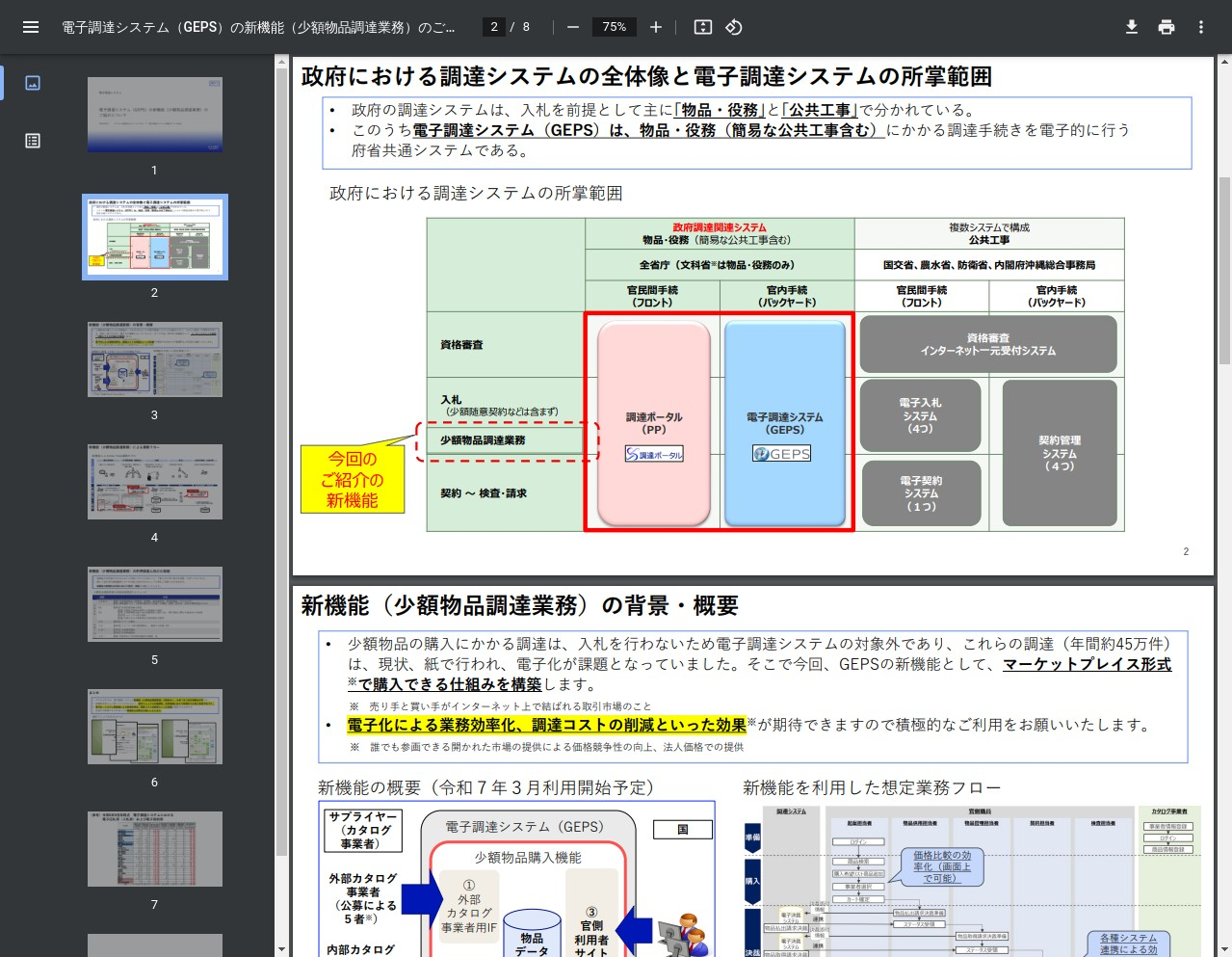
Task: Click 新機能（少額物品調達業務）の背景・概要 heading
Action: click(519, 605)
